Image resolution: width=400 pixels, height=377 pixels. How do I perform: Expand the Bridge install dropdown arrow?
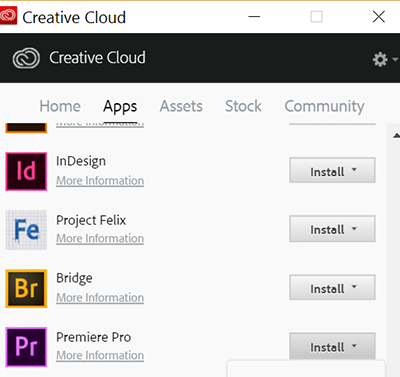(x=354, y=286)
